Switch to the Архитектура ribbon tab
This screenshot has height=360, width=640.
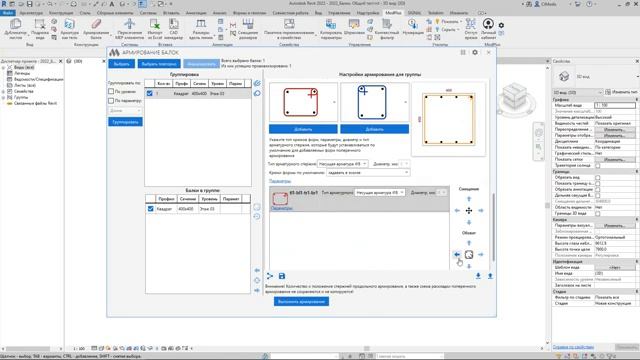31,13
